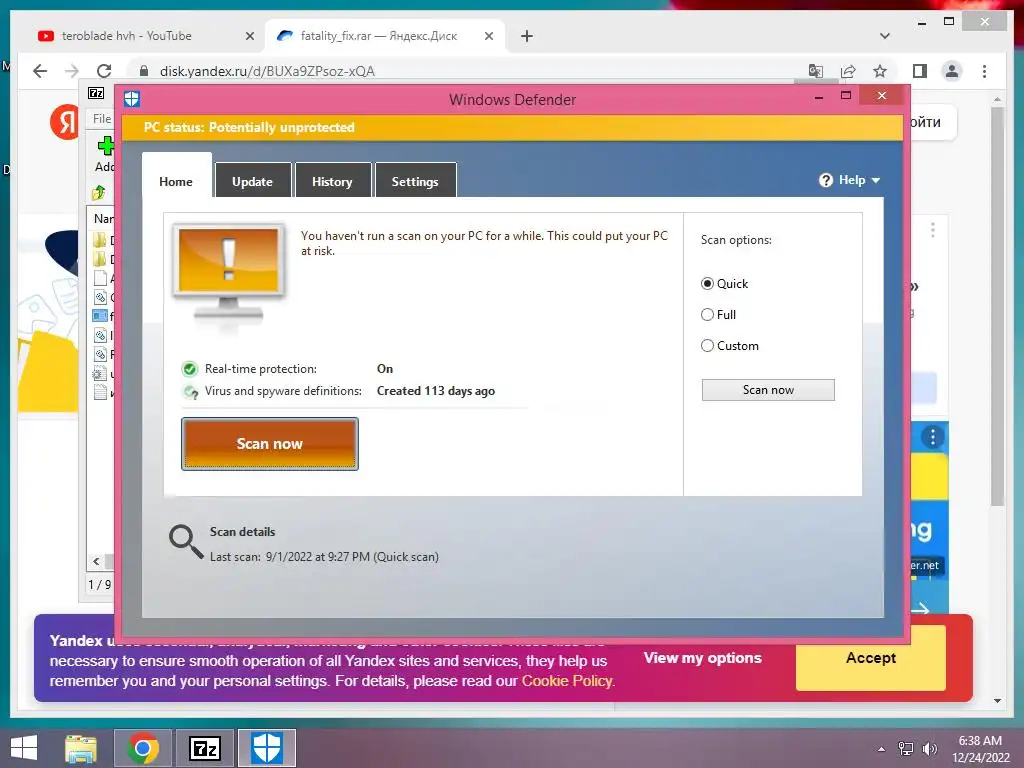The width and height of the screenshot is (1024, 768).
Task: Click the translate page icon
Action: 816,71
